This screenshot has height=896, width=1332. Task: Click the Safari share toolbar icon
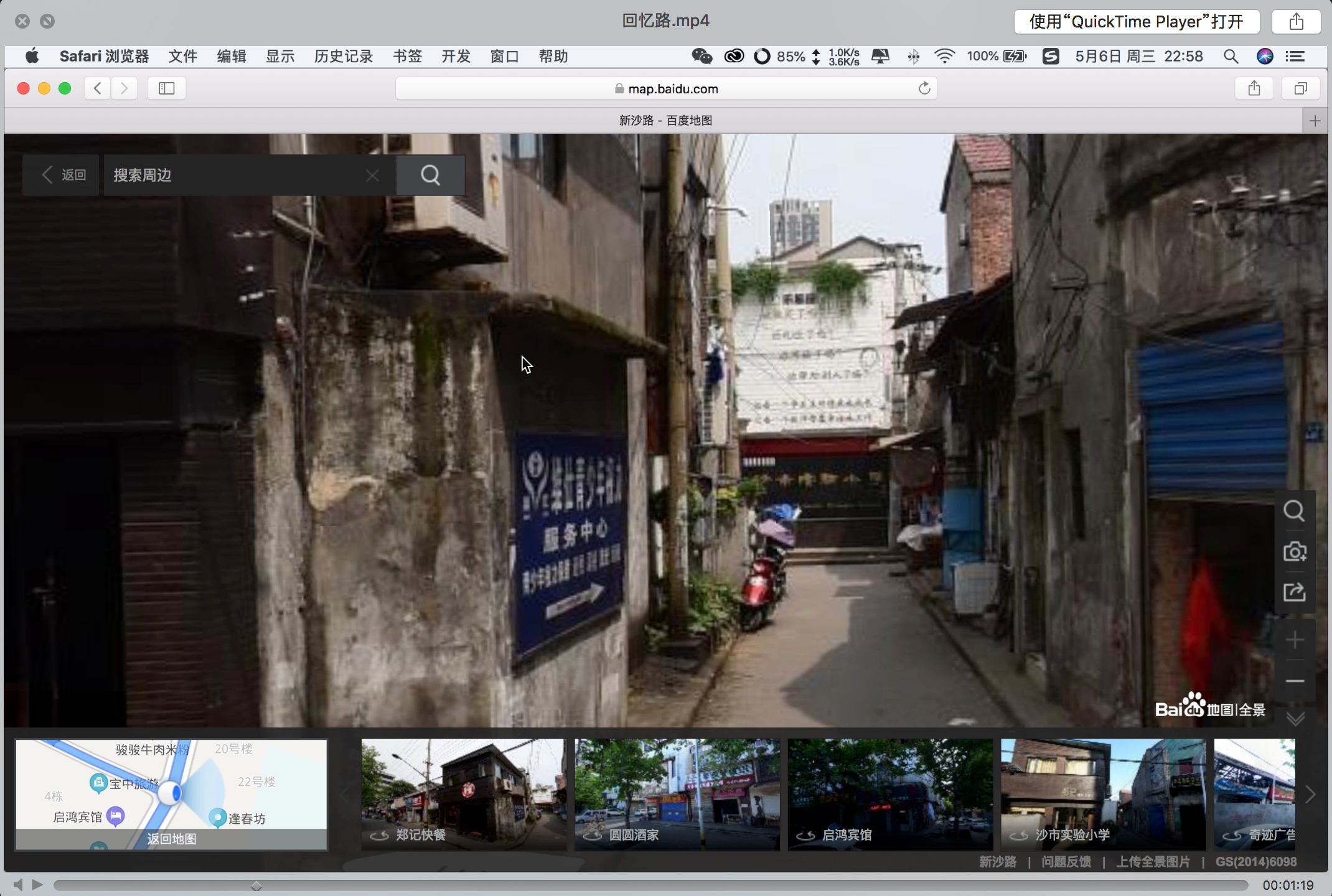(x=1254, y=88)
